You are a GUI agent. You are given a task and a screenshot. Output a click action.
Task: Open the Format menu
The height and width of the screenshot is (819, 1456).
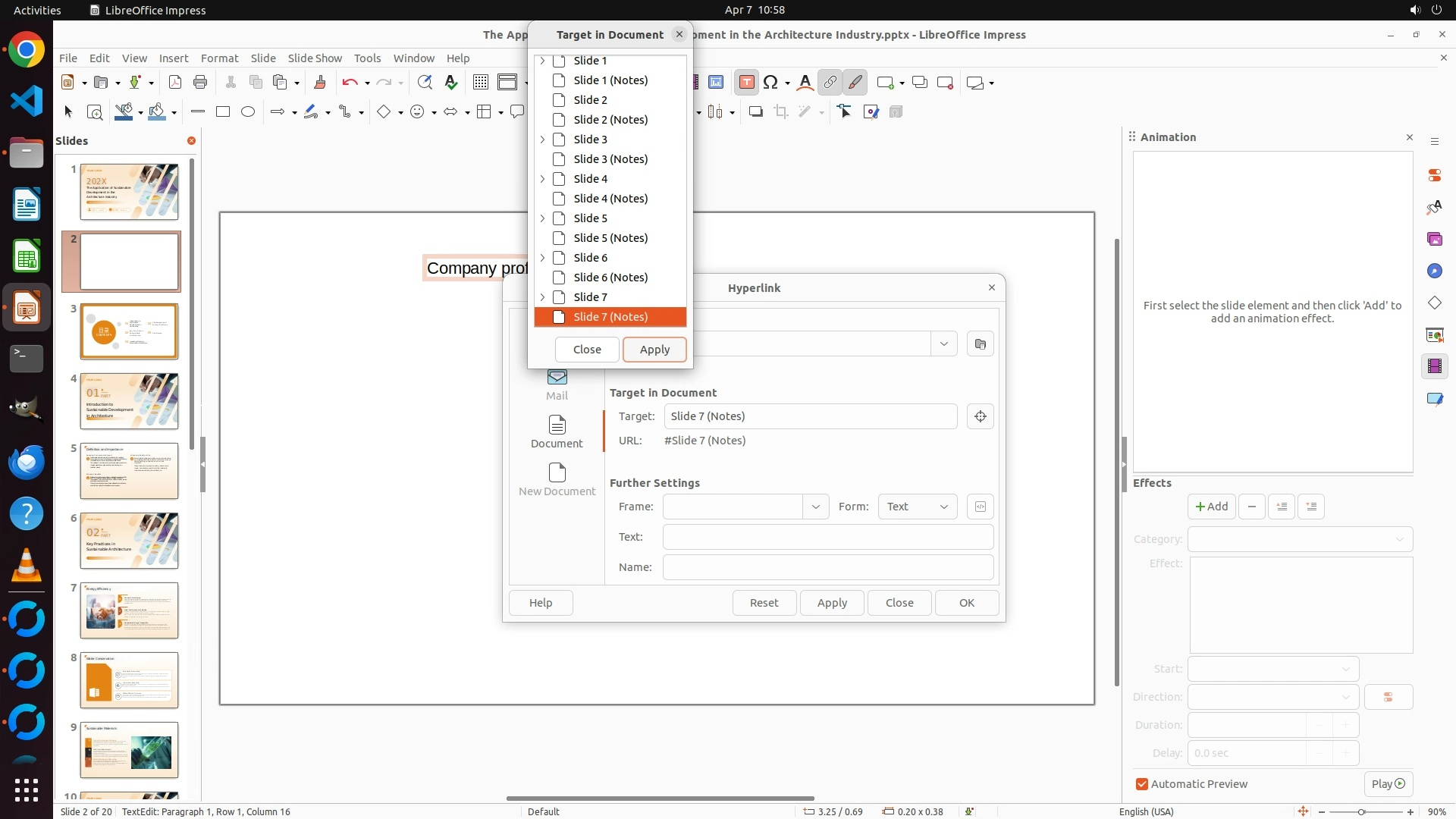219,58
